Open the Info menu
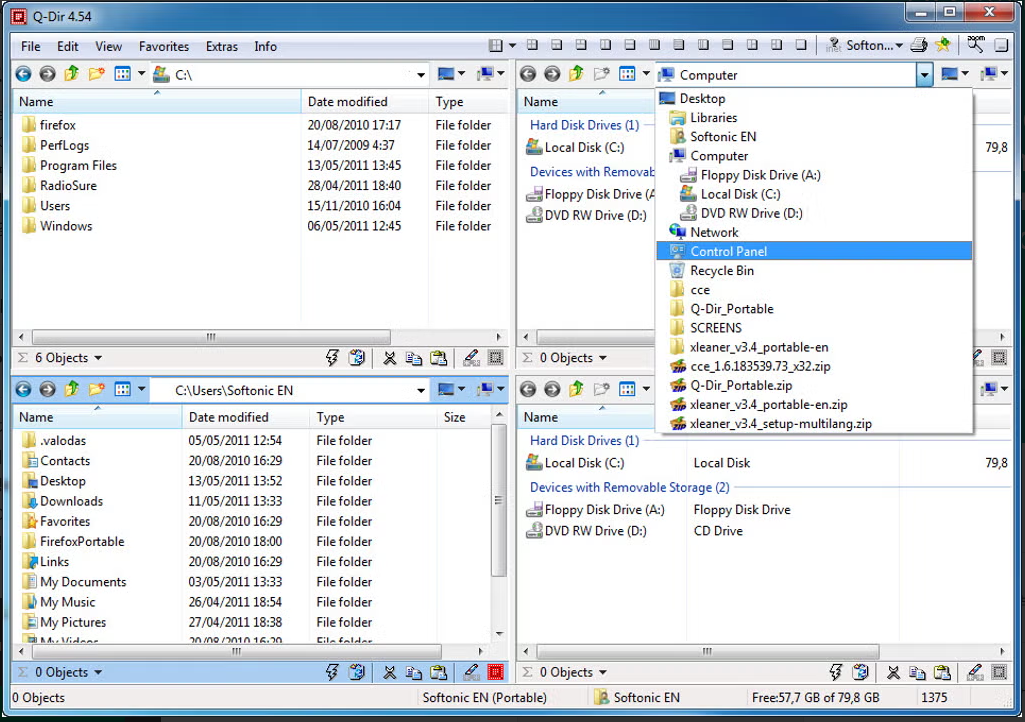This screenshot has height=722, width=1025. click(265, 46)
